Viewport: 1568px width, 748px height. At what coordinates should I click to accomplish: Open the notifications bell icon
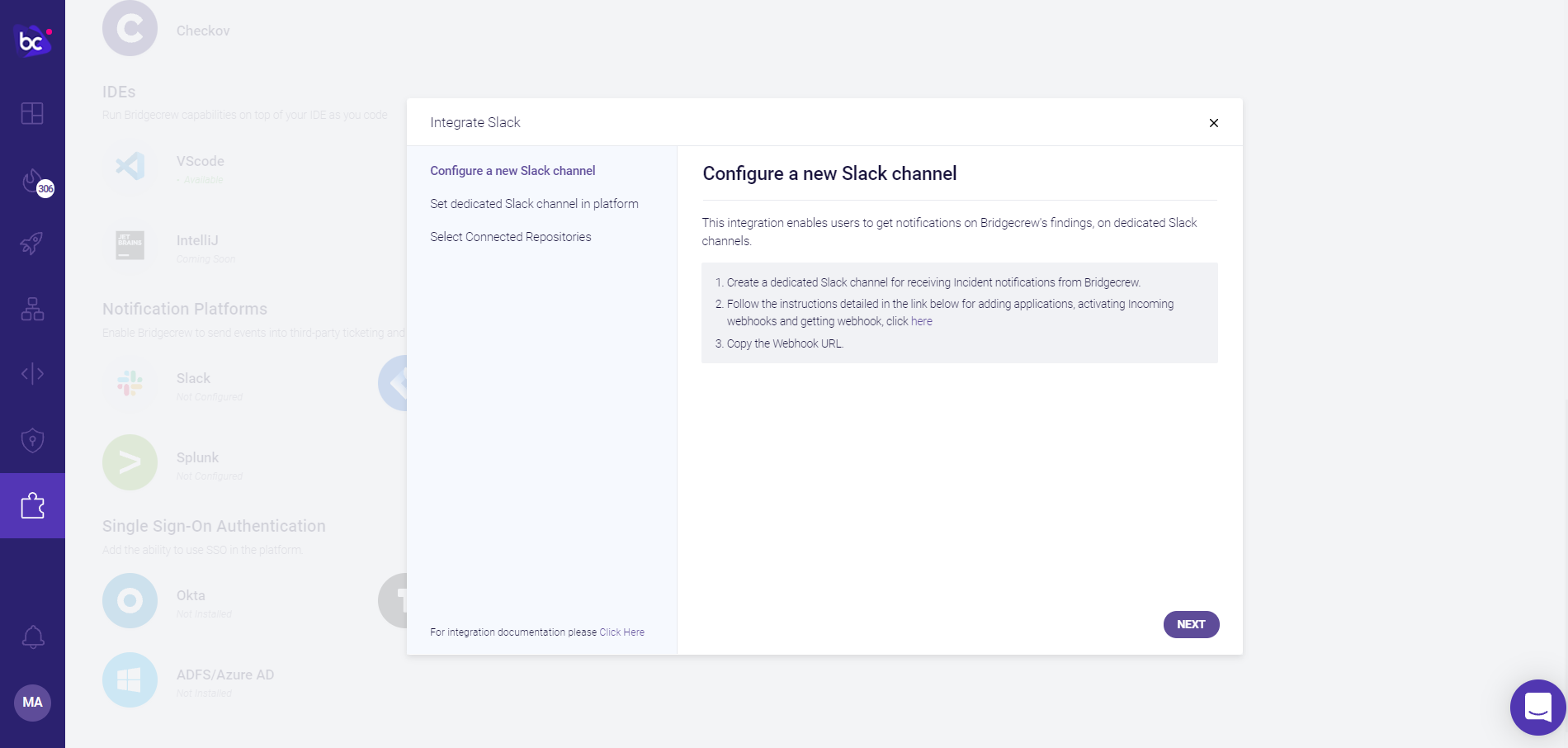(x=32, y=637)
